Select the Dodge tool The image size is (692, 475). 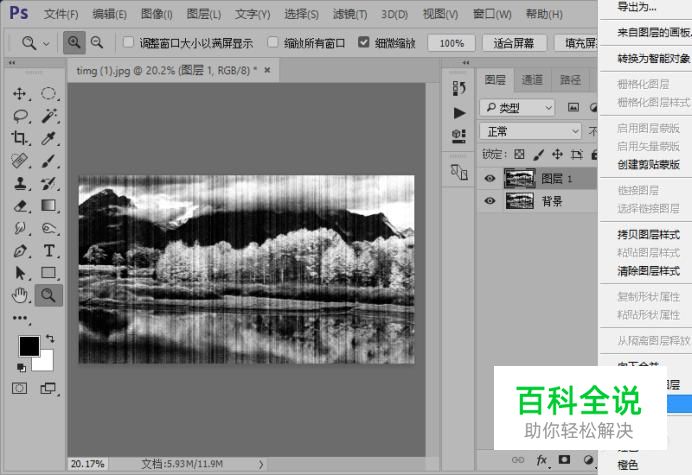pyautogui.click(x=48, y=228)
